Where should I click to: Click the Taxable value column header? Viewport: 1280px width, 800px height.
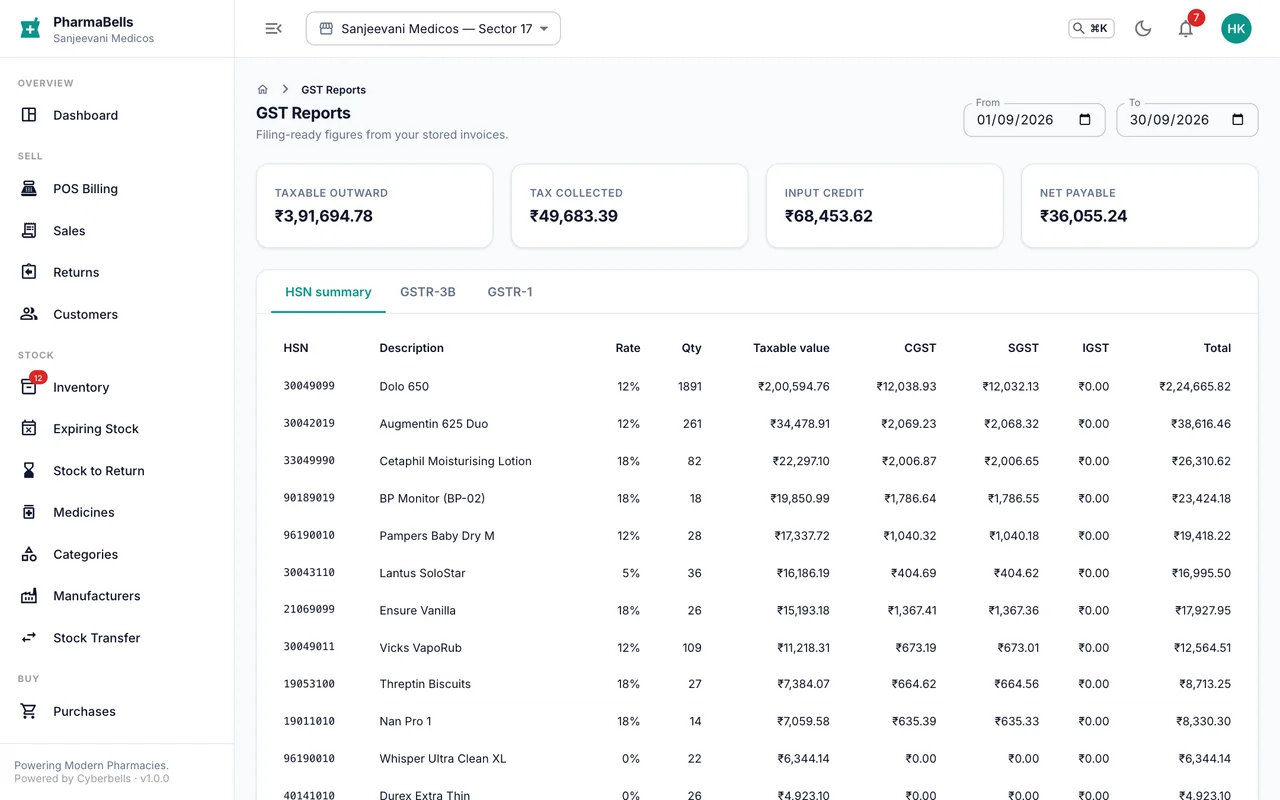coord(791,348)
